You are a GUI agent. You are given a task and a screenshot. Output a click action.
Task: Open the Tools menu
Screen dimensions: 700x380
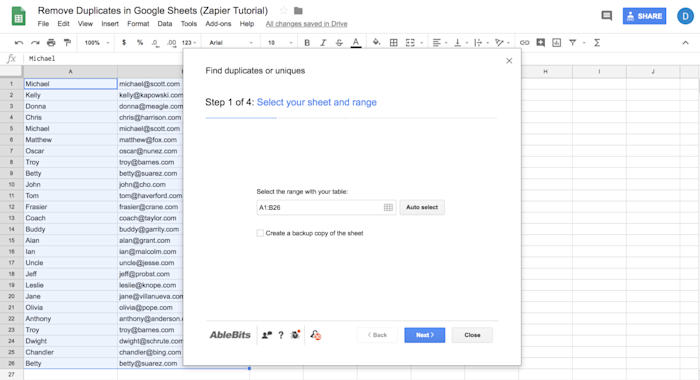click(x=189, y=24)
